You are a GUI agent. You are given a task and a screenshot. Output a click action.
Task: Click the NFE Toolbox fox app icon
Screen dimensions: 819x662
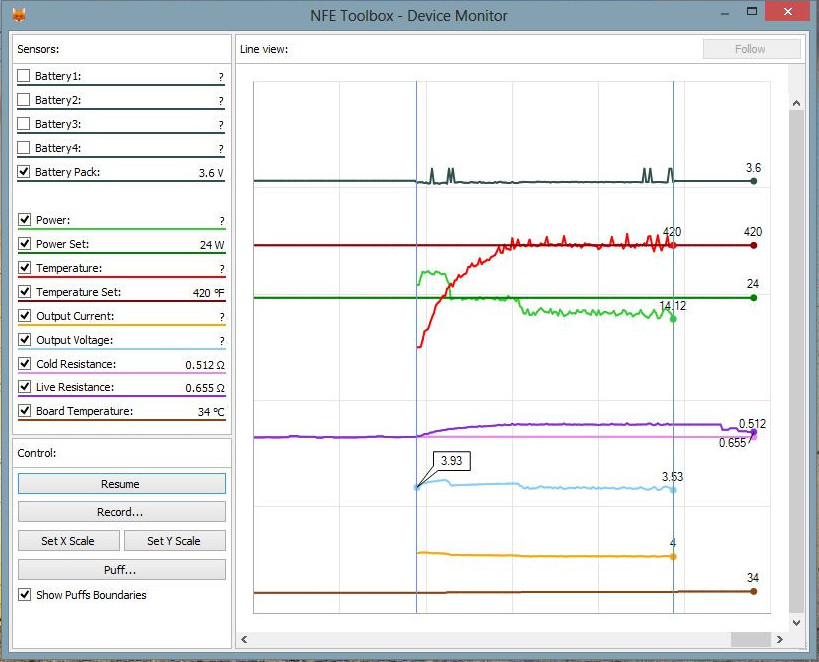19,15
